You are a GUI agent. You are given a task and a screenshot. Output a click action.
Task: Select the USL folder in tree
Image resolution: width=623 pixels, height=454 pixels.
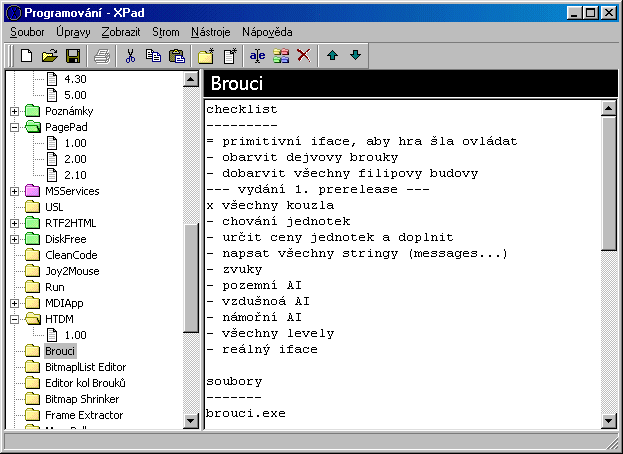[x=54, y=207]
